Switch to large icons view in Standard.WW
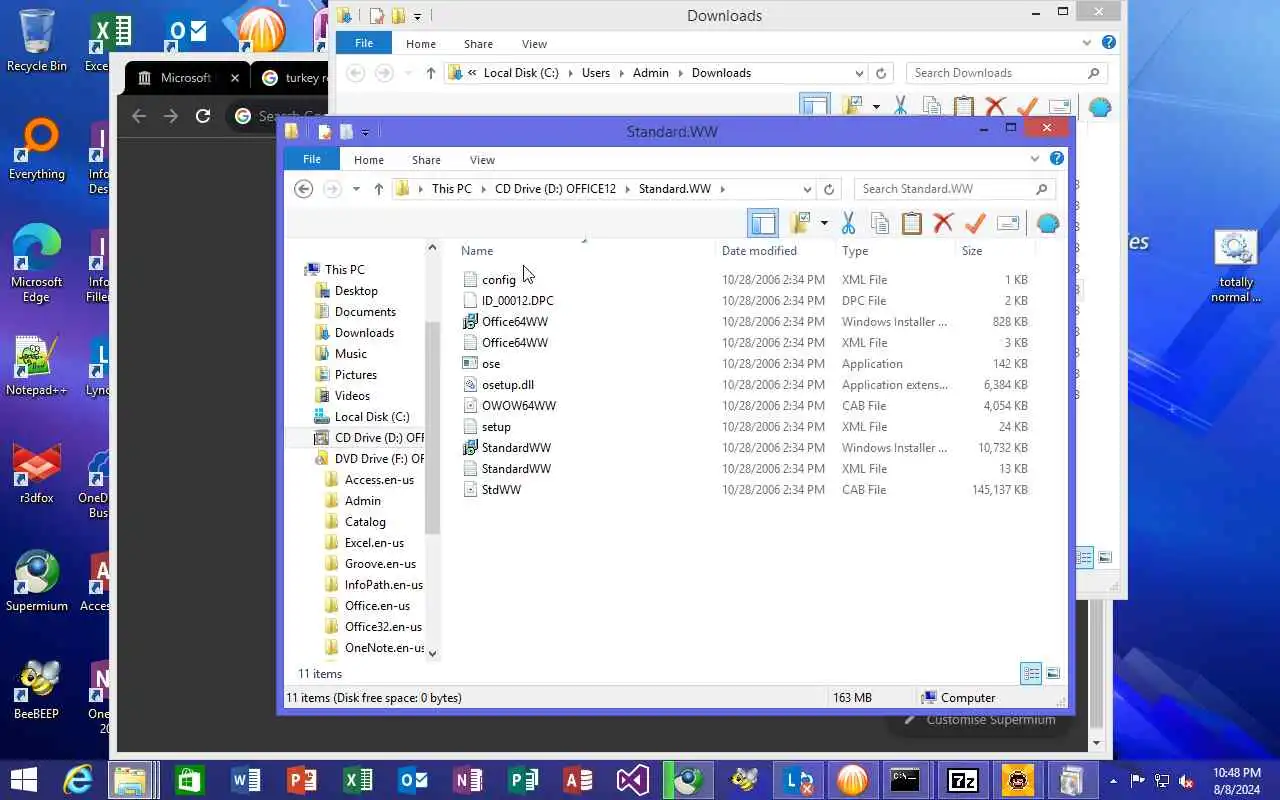1280x800 pixels. [1053, 673]
